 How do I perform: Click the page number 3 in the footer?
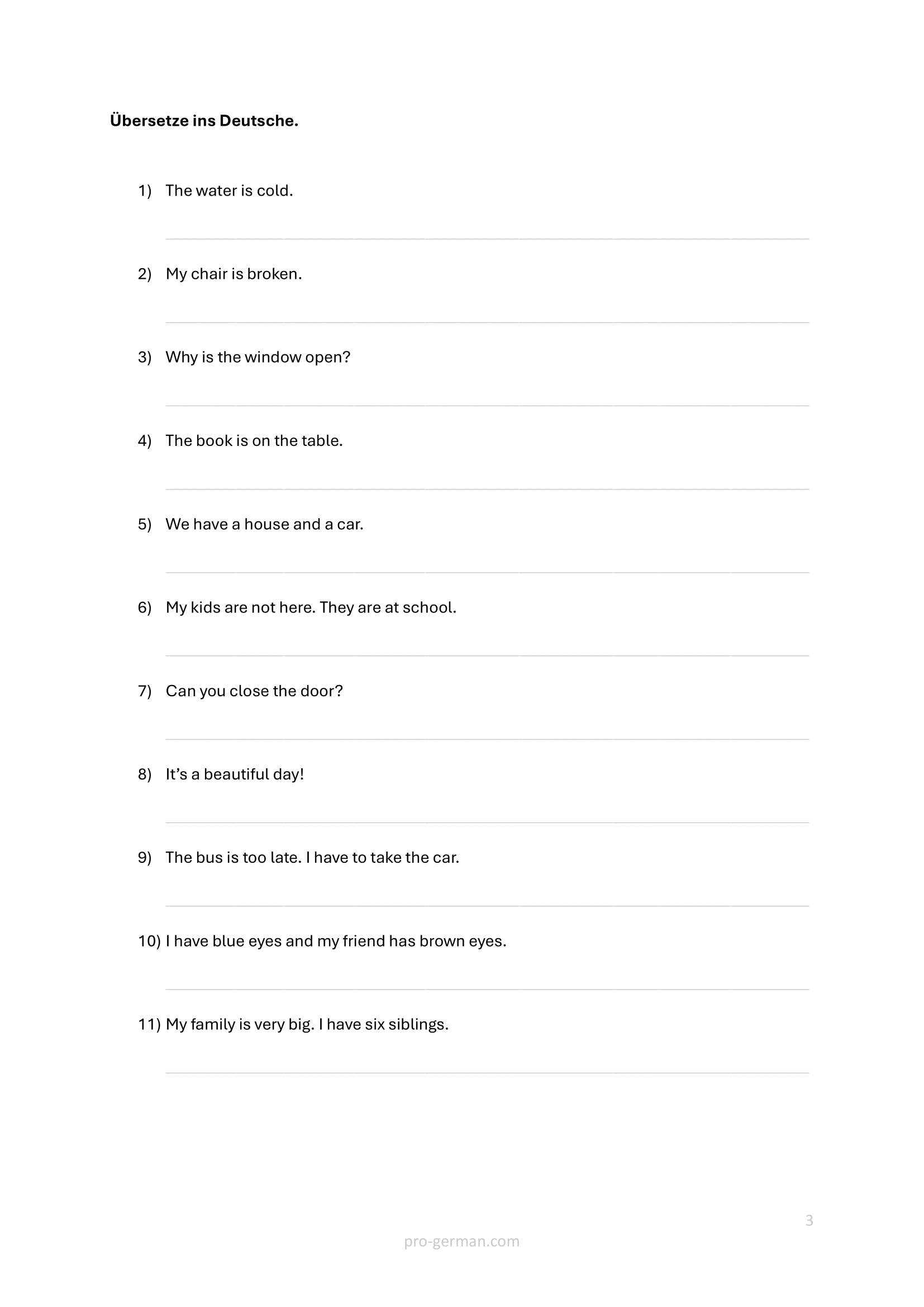pyautogui.click(x=809, y=1220)
